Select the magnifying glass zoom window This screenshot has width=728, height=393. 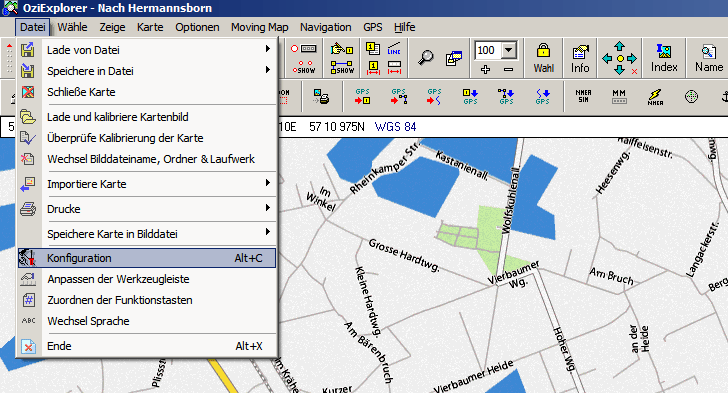point(425,57)
